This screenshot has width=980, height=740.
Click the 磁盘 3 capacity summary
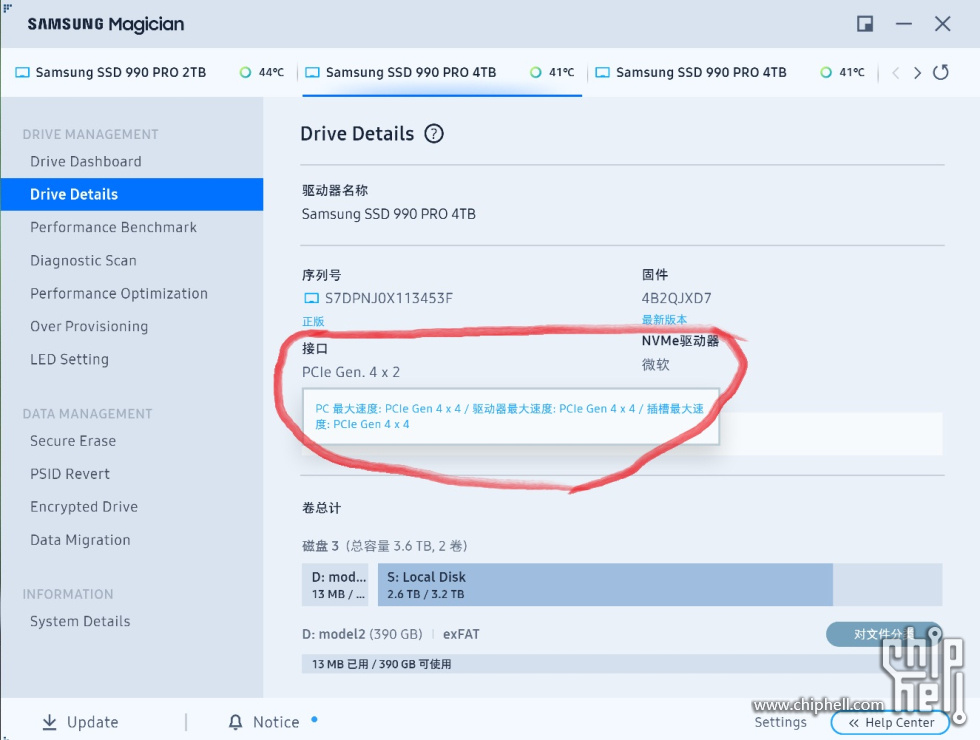point(385,546)
